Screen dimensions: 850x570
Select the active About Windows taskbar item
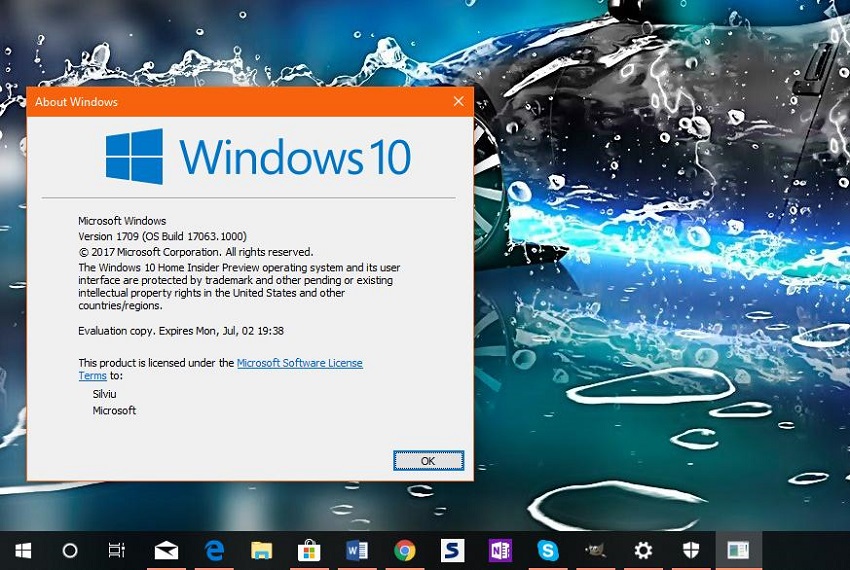(738, 550)
